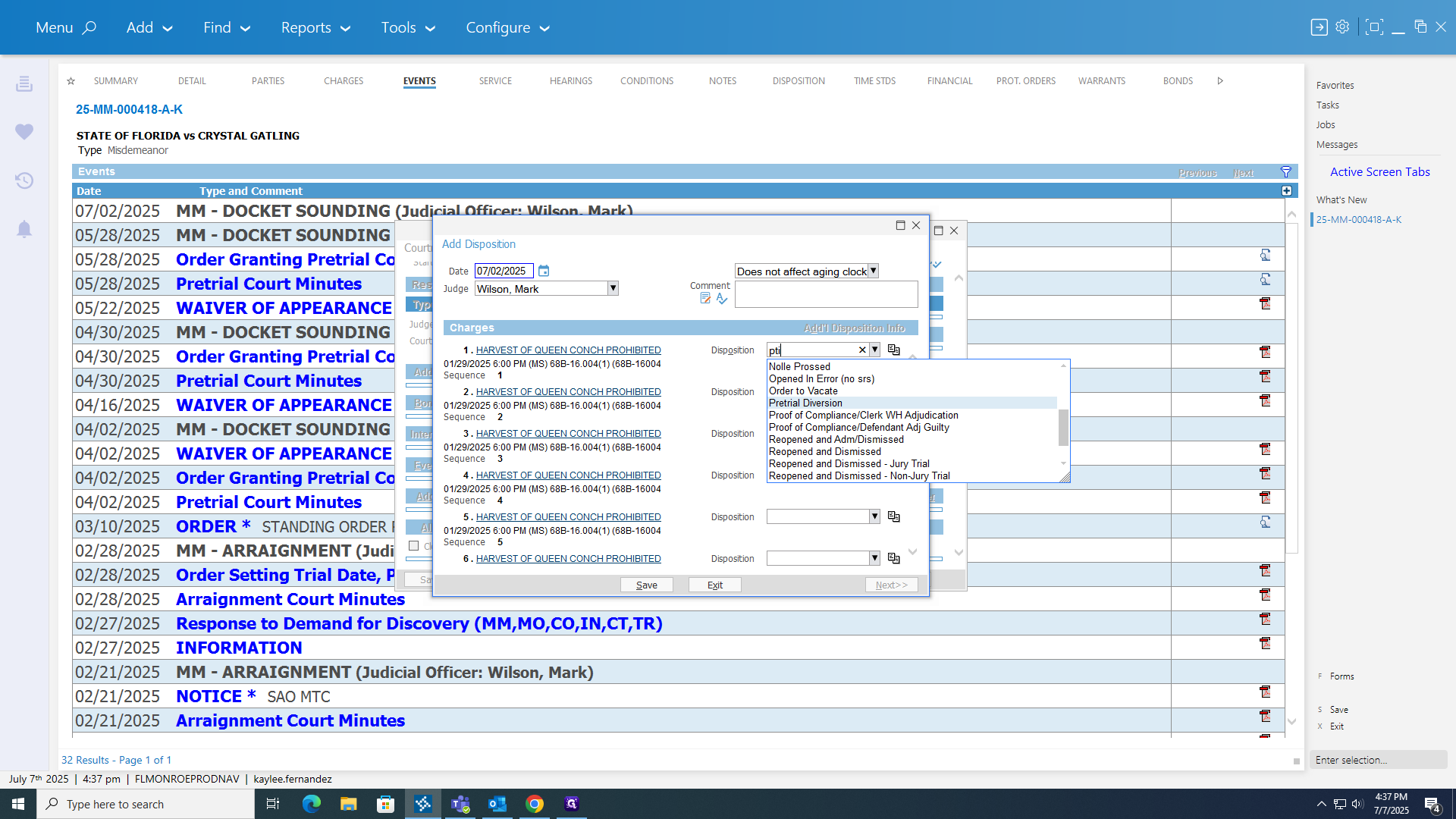Screen dimensions: 1456x819
Task: Toggle full screen icon in header
Action: 1373,27
